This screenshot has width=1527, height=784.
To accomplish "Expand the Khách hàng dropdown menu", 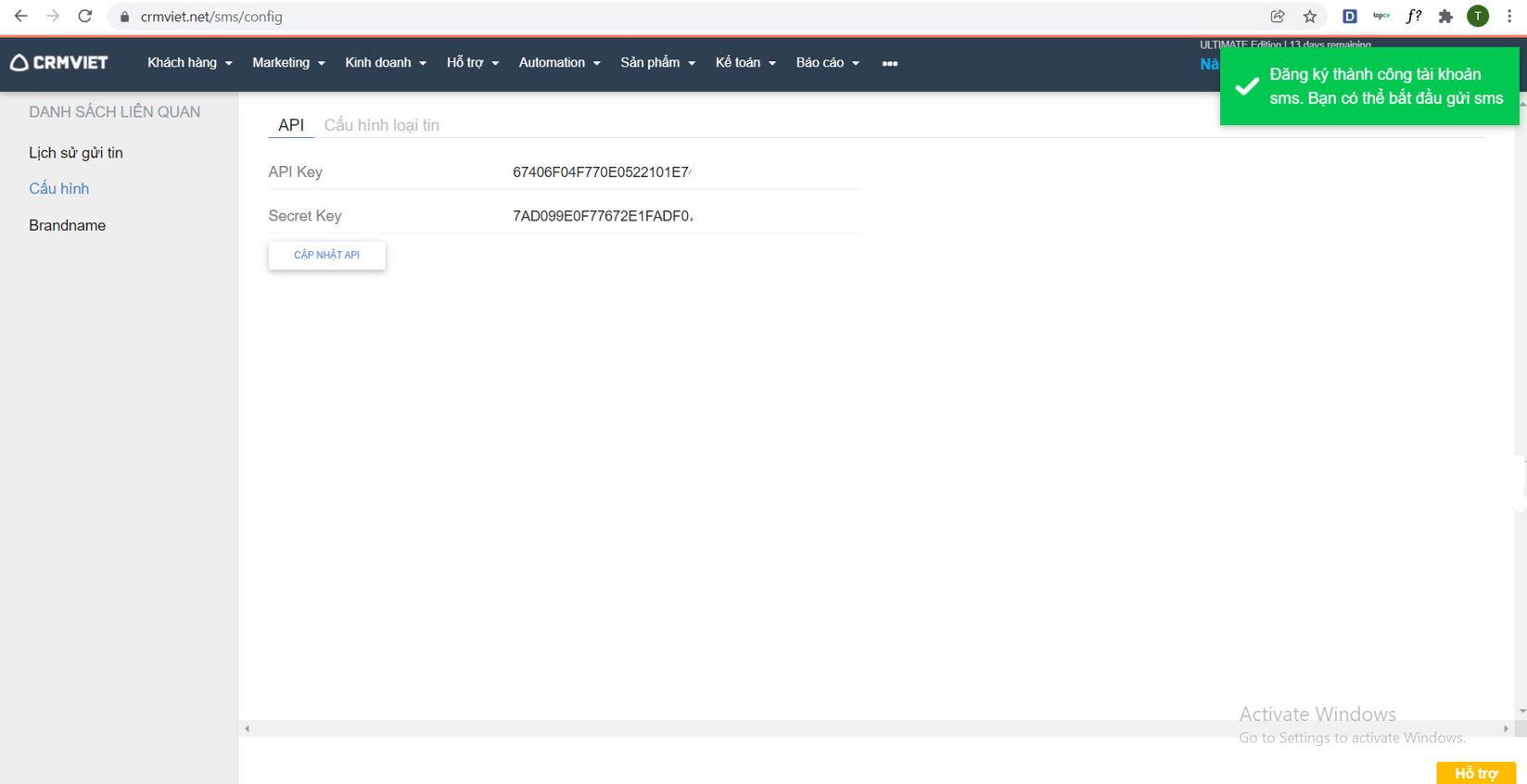I will 189,63.
